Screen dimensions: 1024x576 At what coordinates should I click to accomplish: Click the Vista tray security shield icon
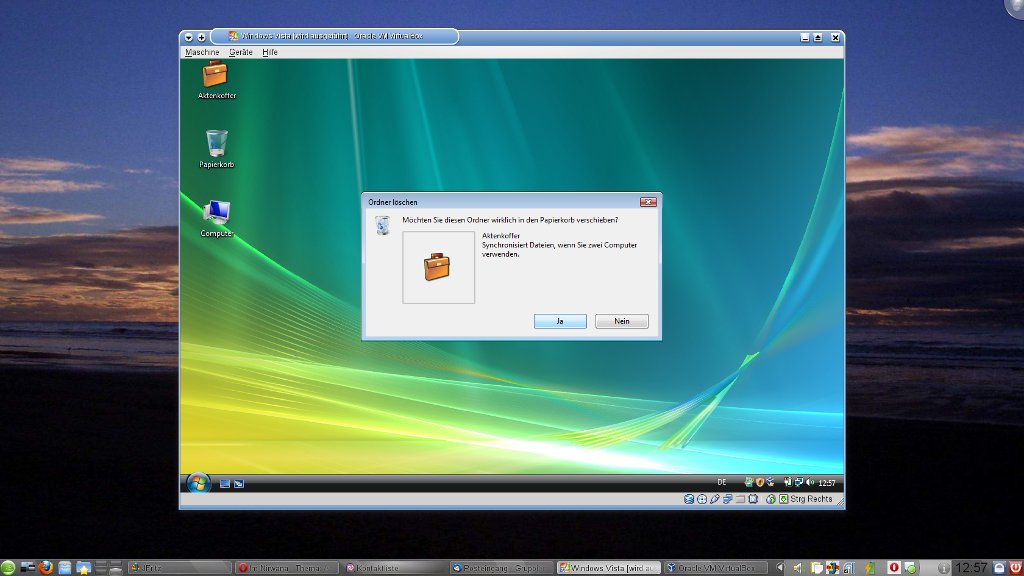tap(760, 482)
